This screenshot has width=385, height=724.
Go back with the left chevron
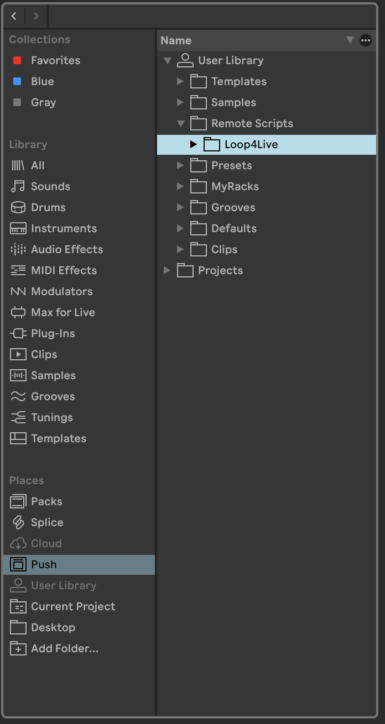[14, 17]
